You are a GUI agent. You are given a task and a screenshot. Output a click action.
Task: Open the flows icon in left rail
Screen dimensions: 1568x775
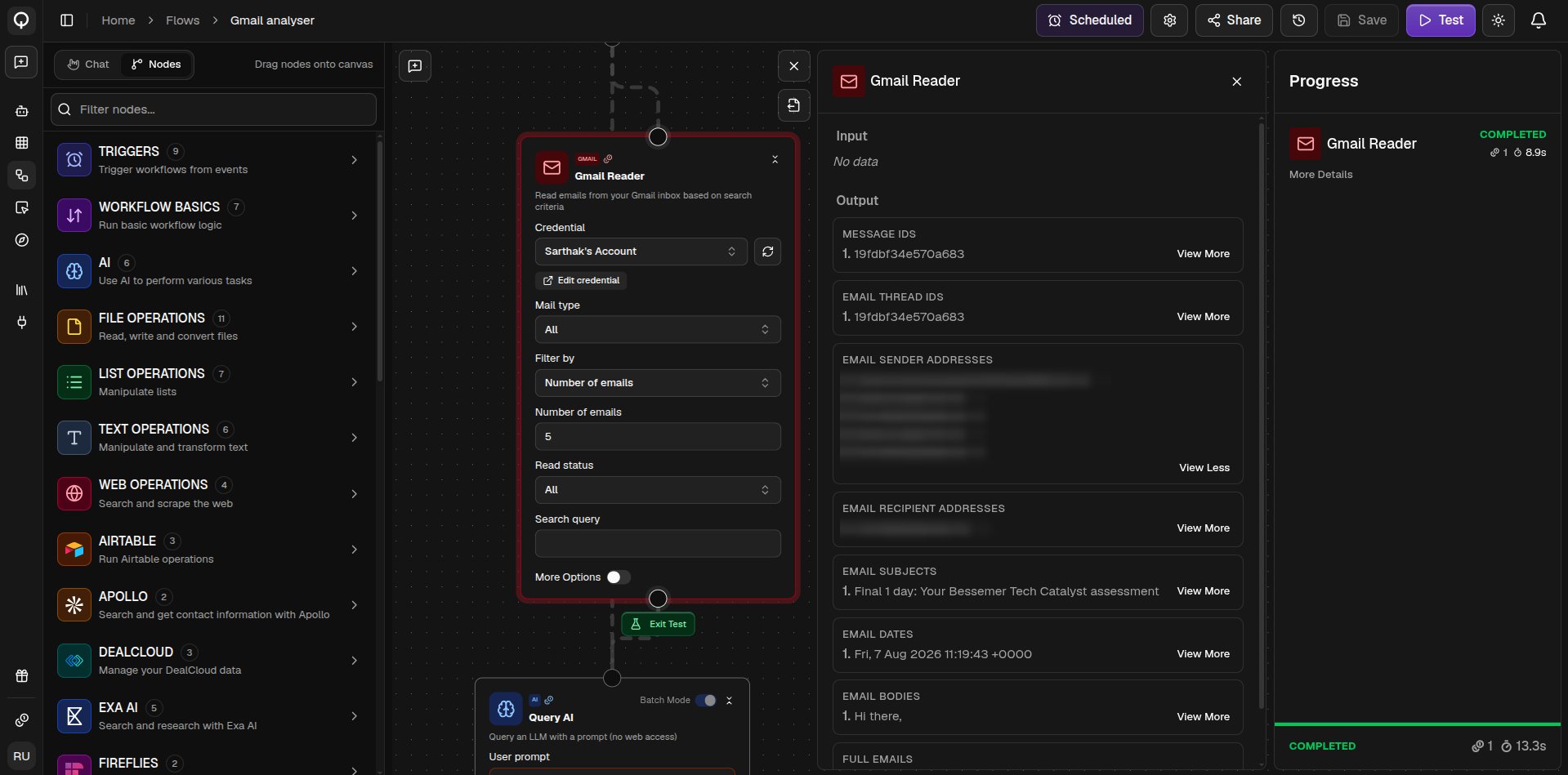click(22, 176)
